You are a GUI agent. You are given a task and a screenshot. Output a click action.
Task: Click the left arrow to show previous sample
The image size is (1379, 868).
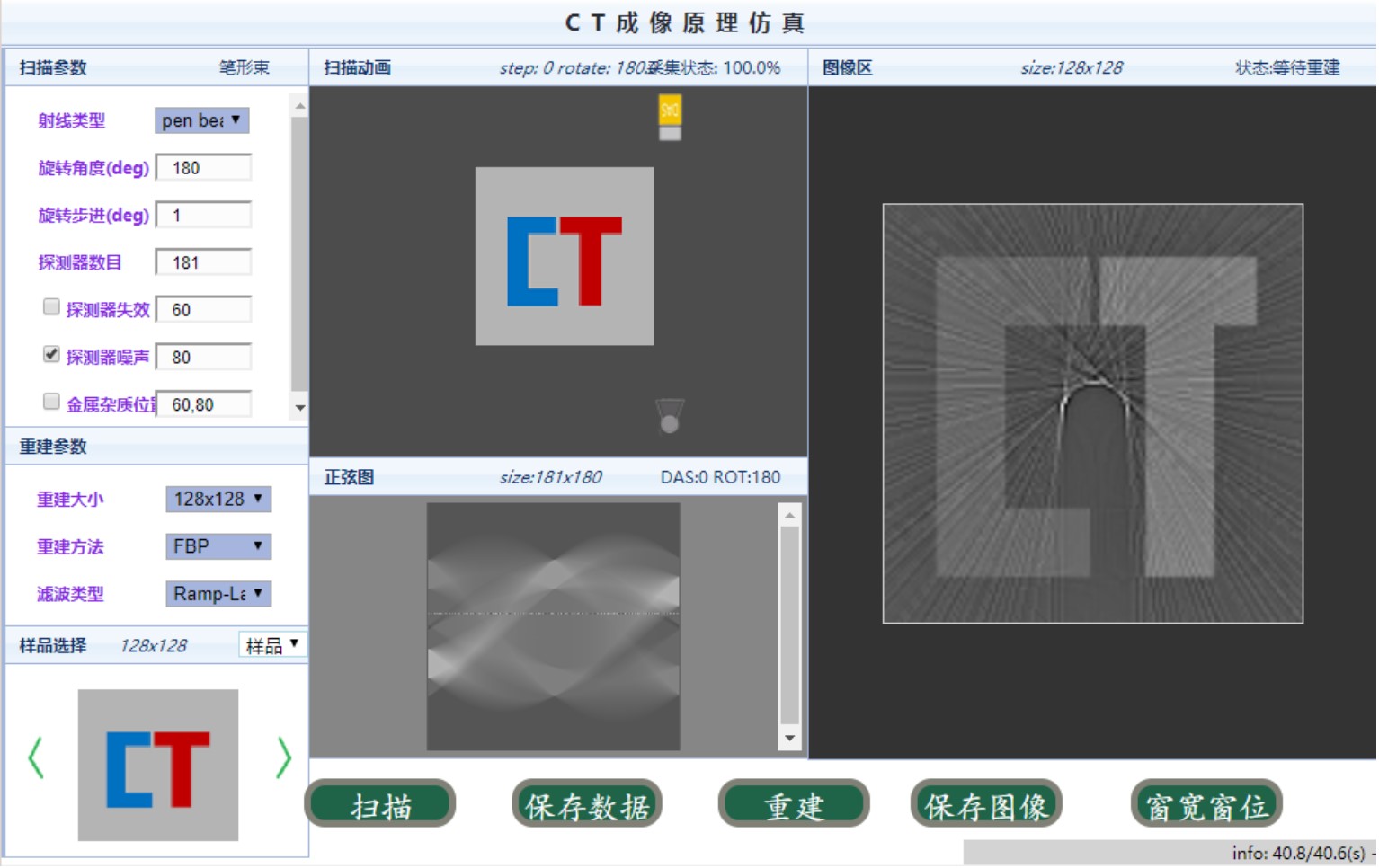click(x=35, y=757)
